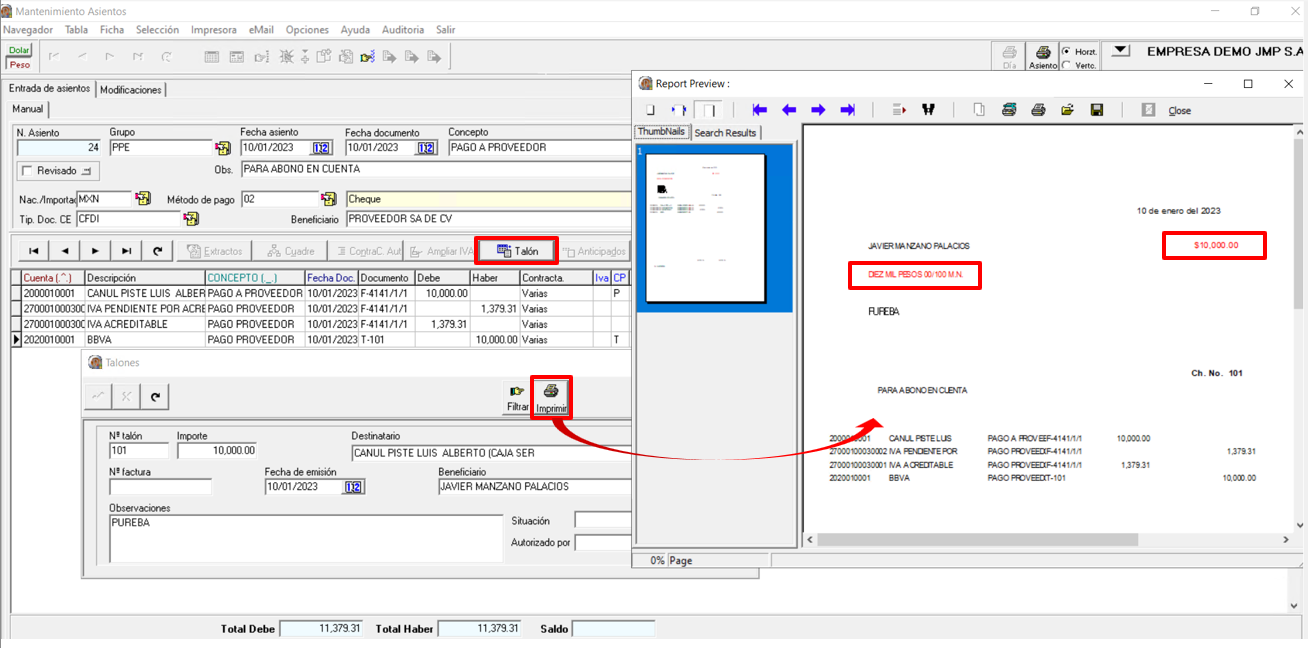Switch currency to Peso
1308x648 pixels.
[x=19, y=64]
